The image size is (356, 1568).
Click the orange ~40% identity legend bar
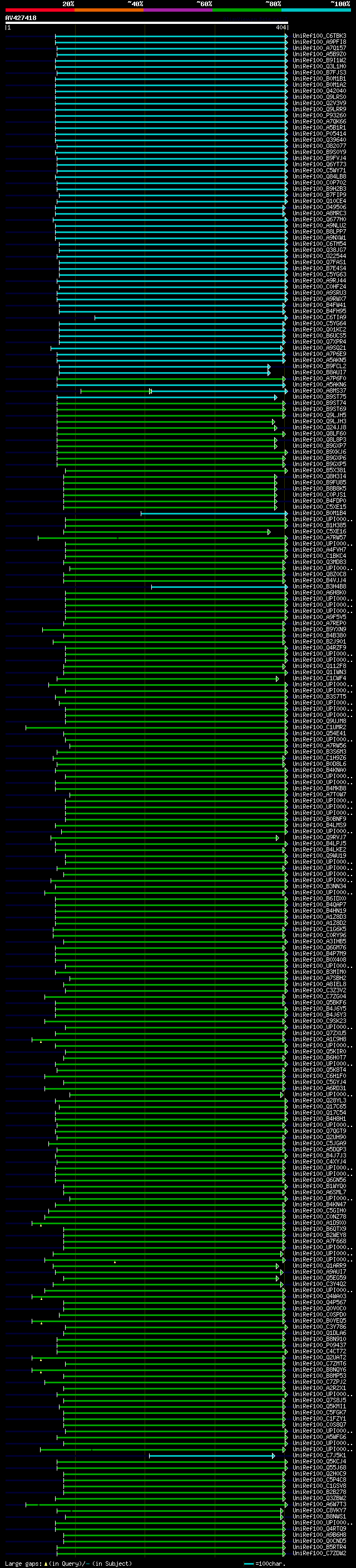[x=109, y=10]
